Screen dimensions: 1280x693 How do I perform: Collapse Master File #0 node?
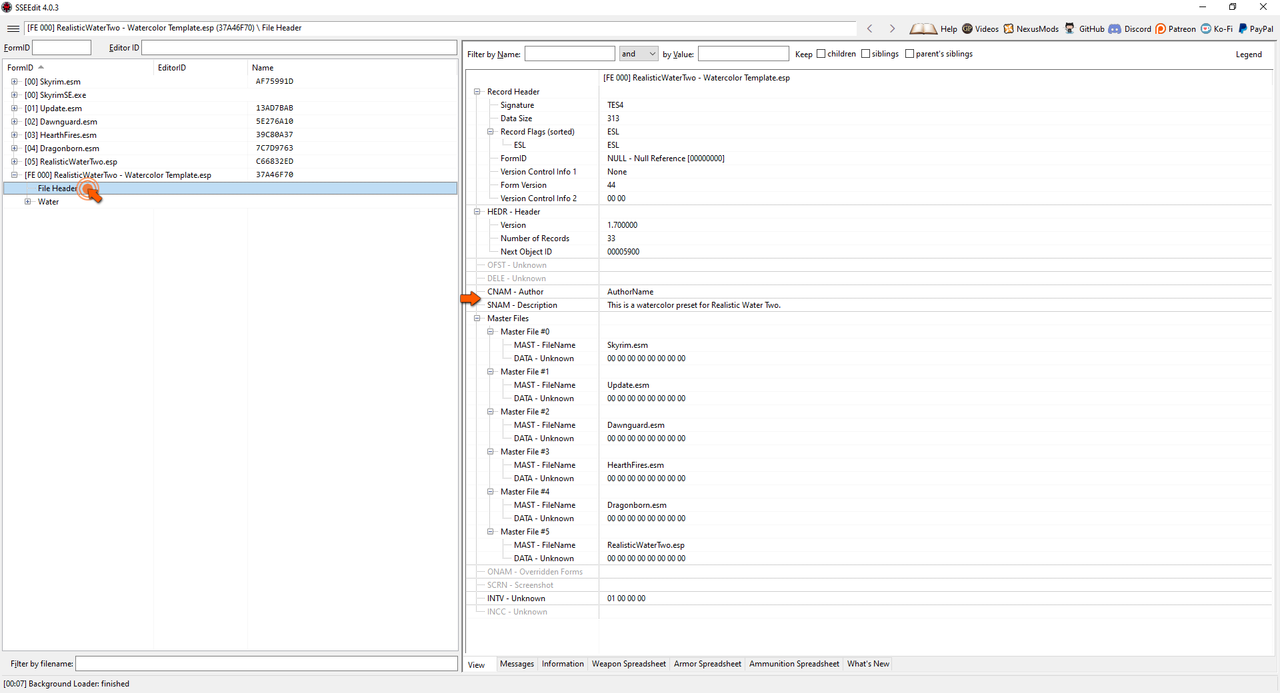[x=491, y=332]
